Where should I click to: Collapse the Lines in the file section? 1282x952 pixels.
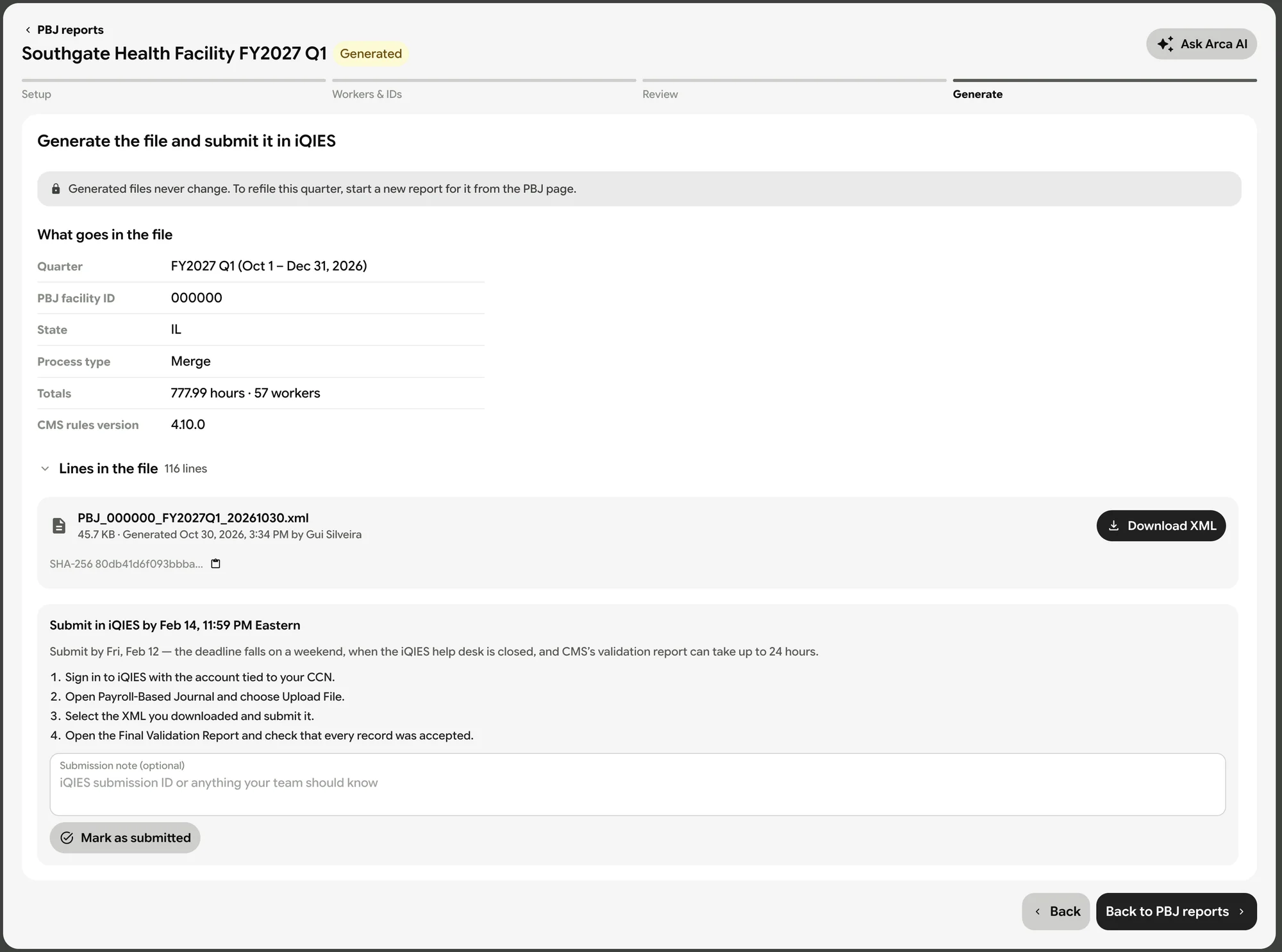45,469
